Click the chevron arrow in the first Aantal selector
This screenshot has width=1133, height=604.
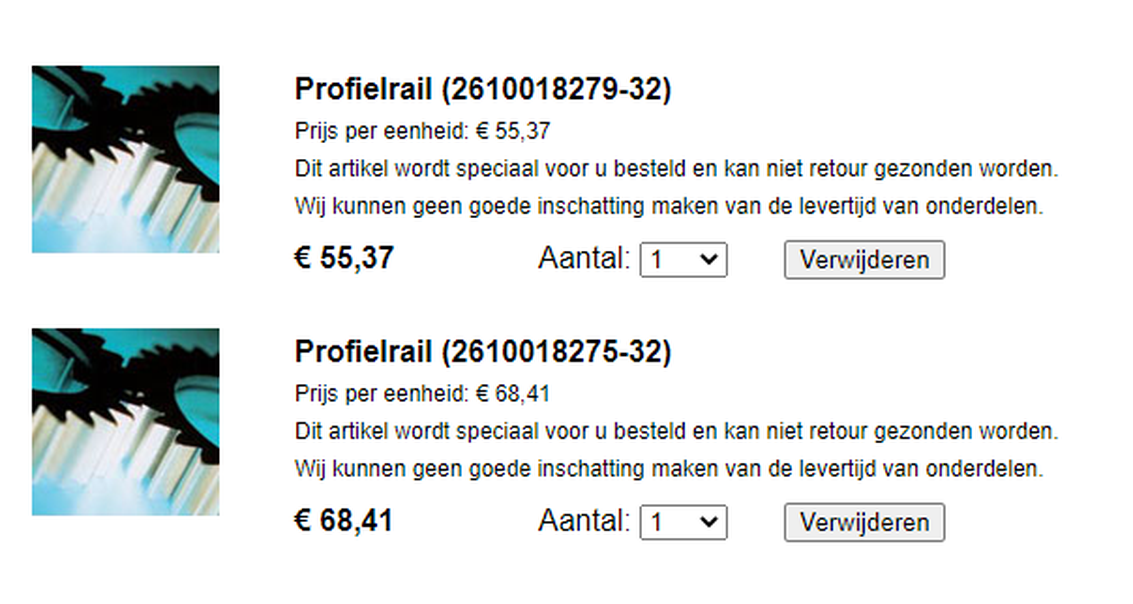(x=709, y=259)
